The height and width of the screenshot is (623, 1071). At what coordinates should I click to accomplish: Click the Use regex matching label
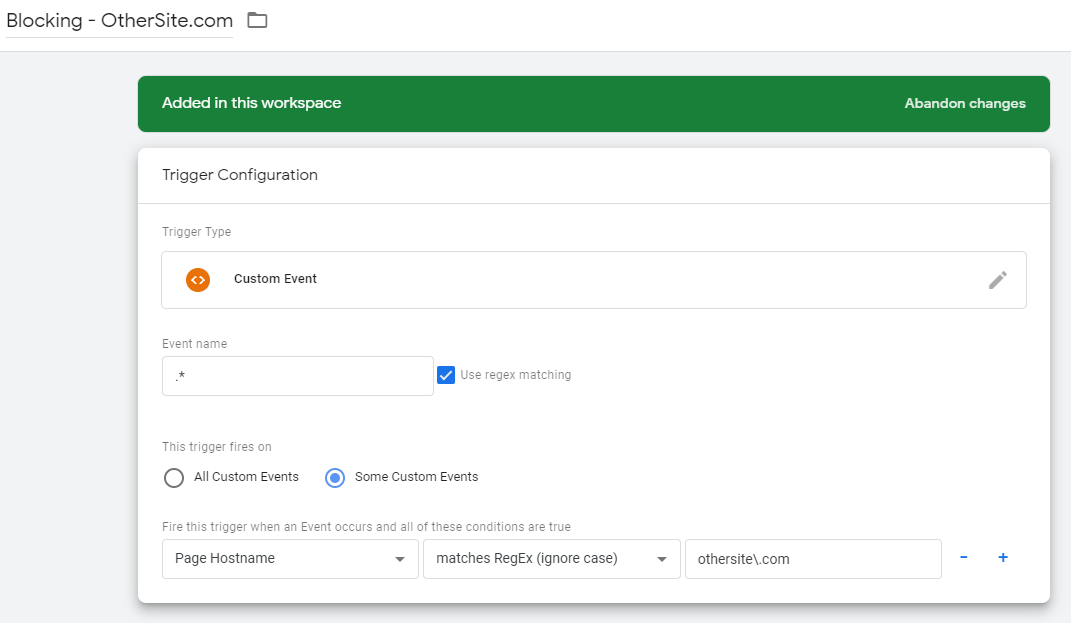(x=516, y=375)
